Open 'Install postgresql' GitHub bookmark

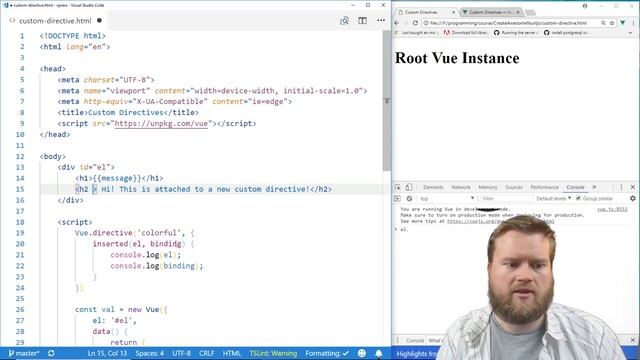(566, 33)
